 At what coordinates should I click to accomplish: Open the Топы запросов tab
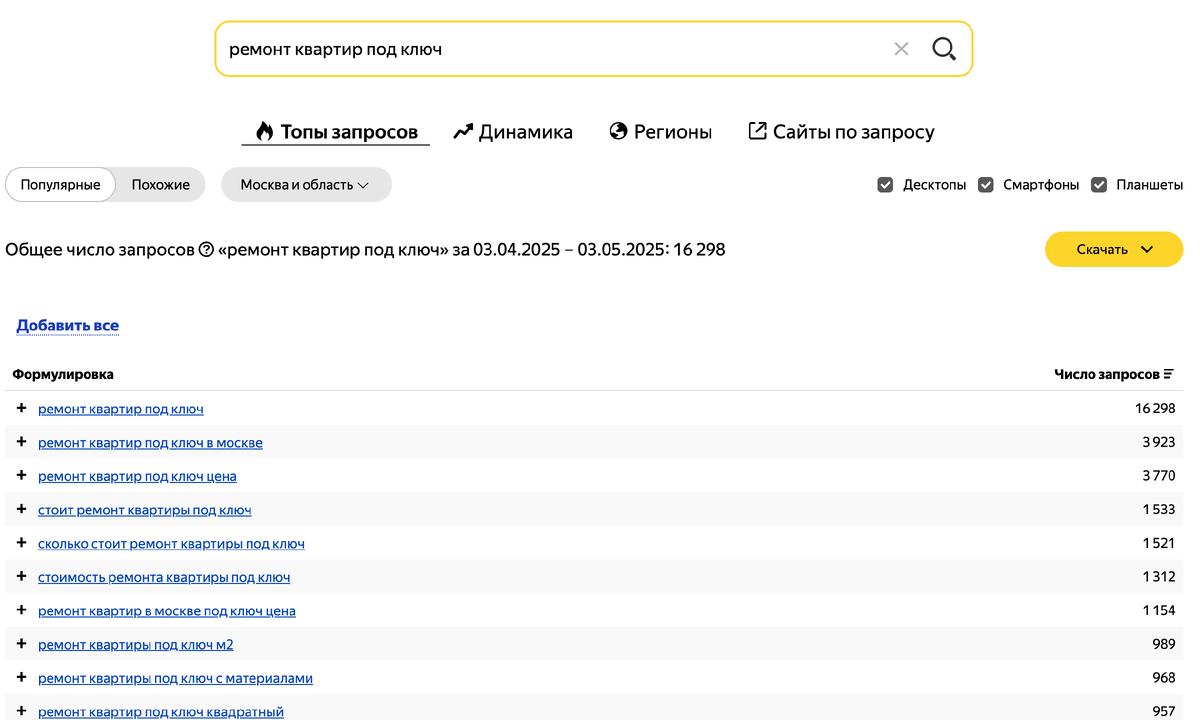336,132
